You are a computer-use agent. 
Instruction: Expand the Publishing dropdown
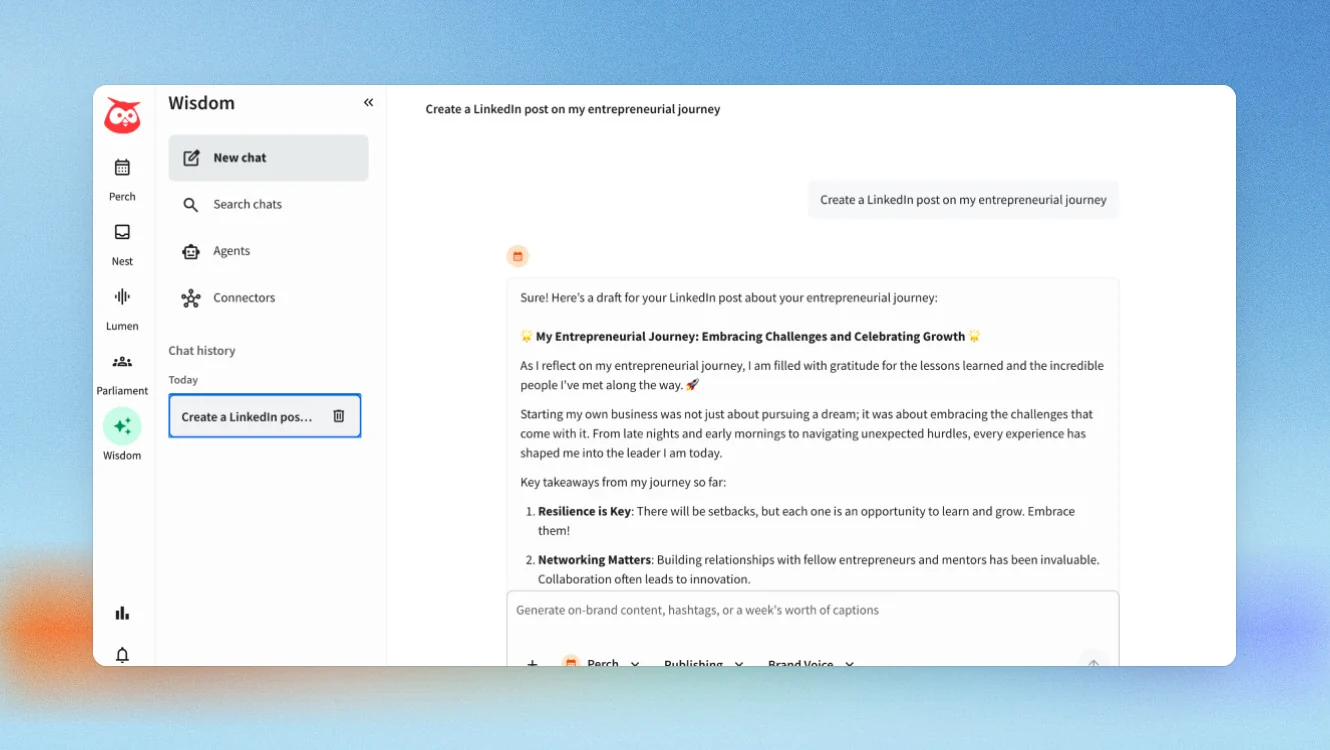(x=704, y=662)
